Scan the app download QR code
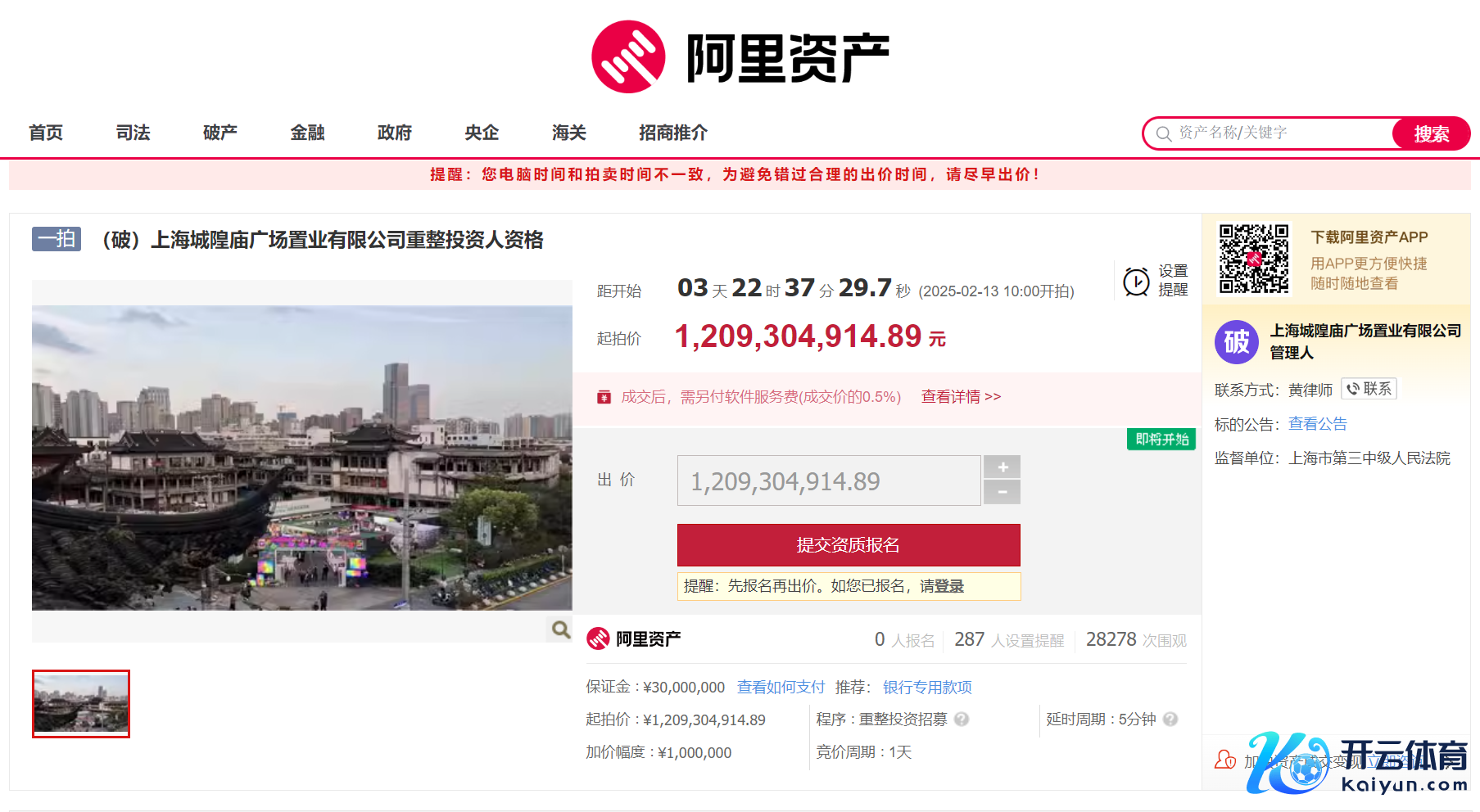The image size is (1480, 812). 1253,259
